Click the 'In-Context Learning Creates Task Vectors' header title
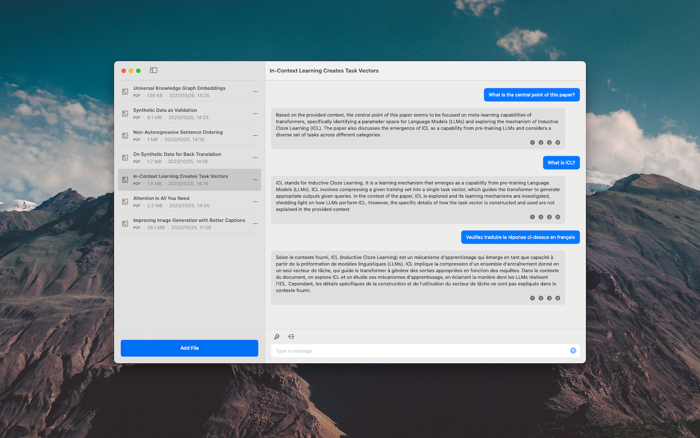 point(324,71)
